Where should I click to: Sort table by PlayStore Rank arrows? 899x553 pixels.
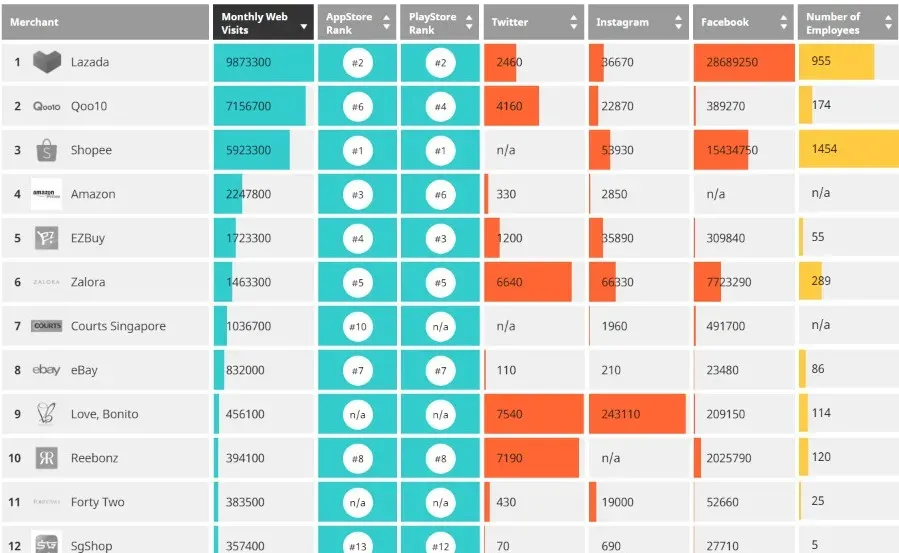[x=469, y=22]
